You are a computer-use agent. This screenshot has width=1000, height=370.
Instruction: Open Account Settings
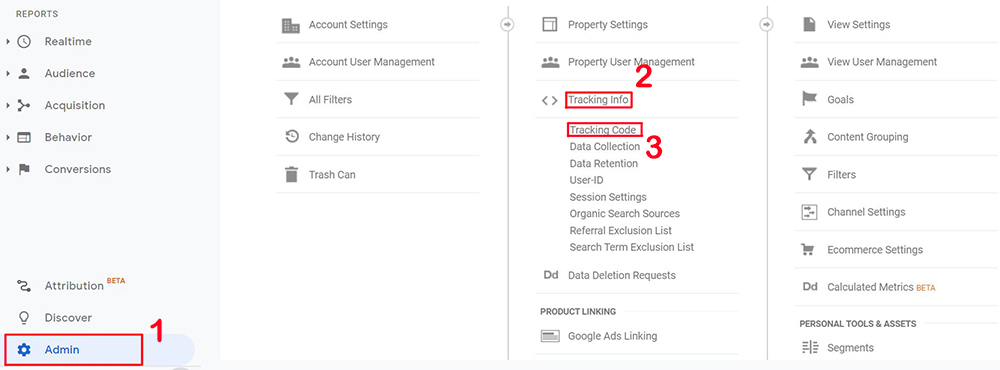pyautogui.click(x=348, y=25)
